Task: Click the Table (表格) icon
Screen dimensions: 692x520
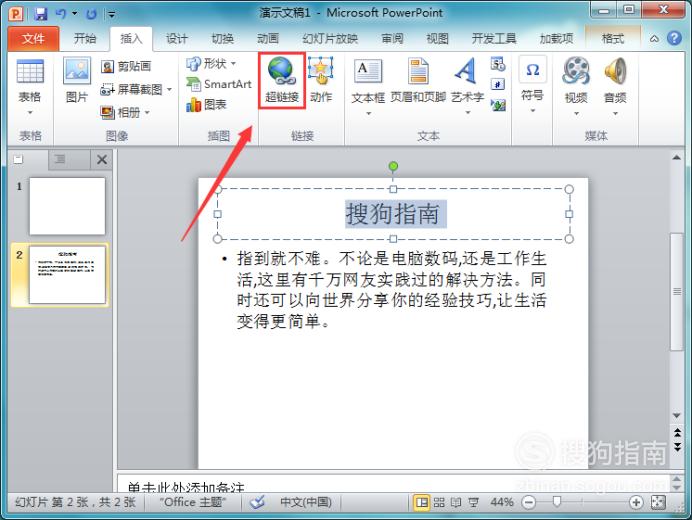Action: pos(30,72)
